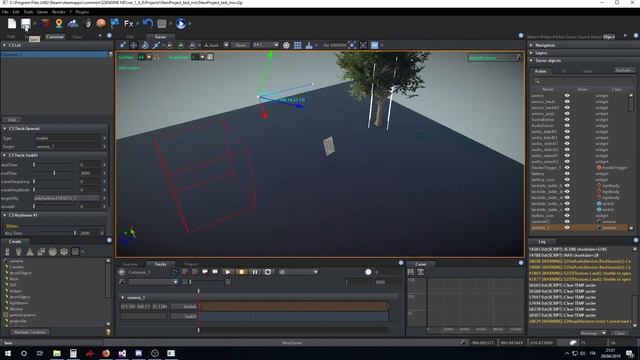Stop the cutscene playback
Screen dimensions: 640x360
tap(241, 272)
